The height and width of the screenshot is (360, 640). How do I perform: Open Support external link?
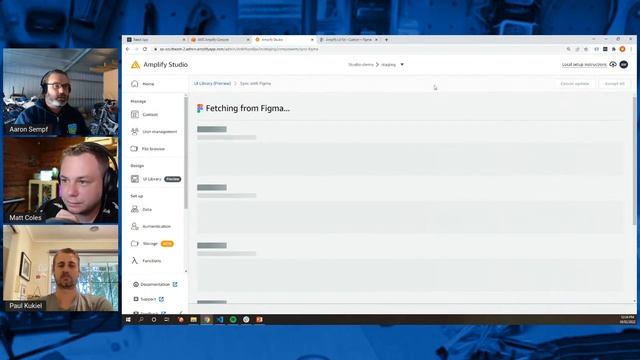pyautogui.click(x=149, y=299)
